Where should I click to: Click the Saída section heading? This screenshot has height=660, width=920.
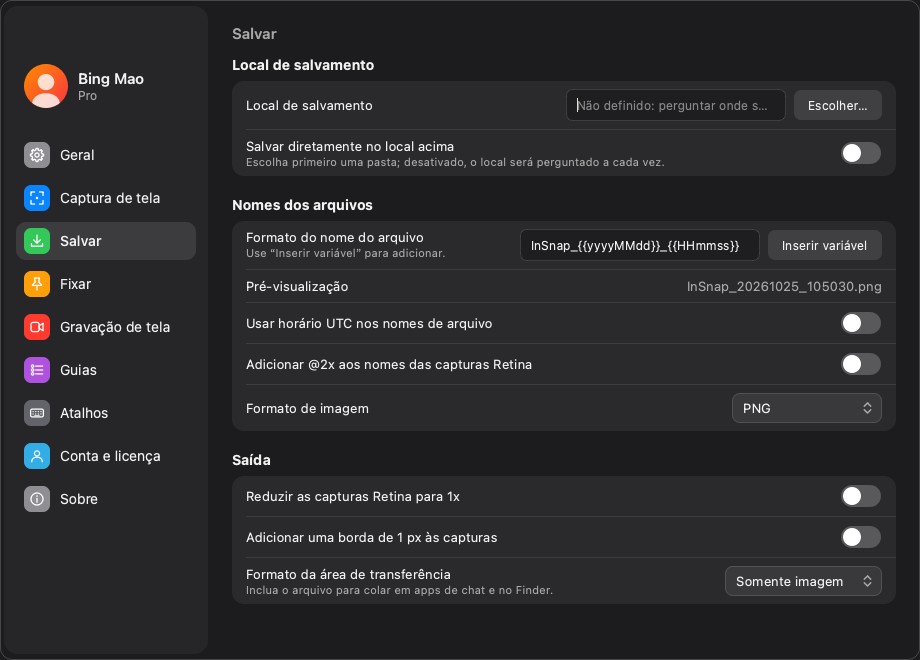click(251, 460)
